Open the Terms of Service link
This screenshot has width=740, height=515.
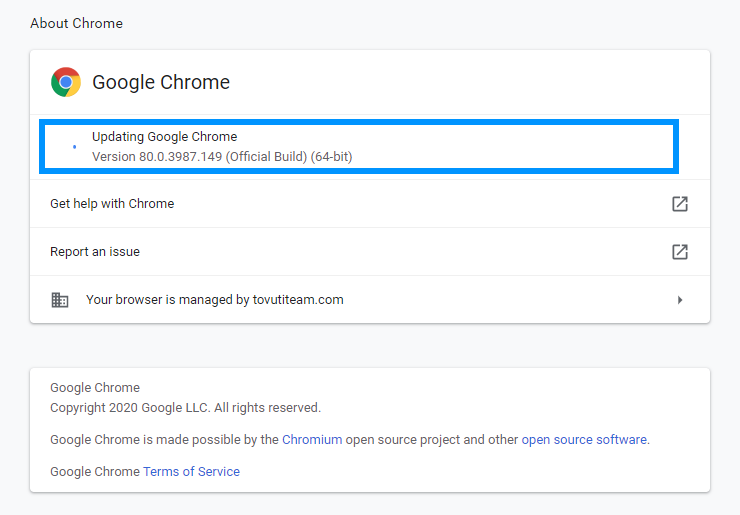coord(191,472)
